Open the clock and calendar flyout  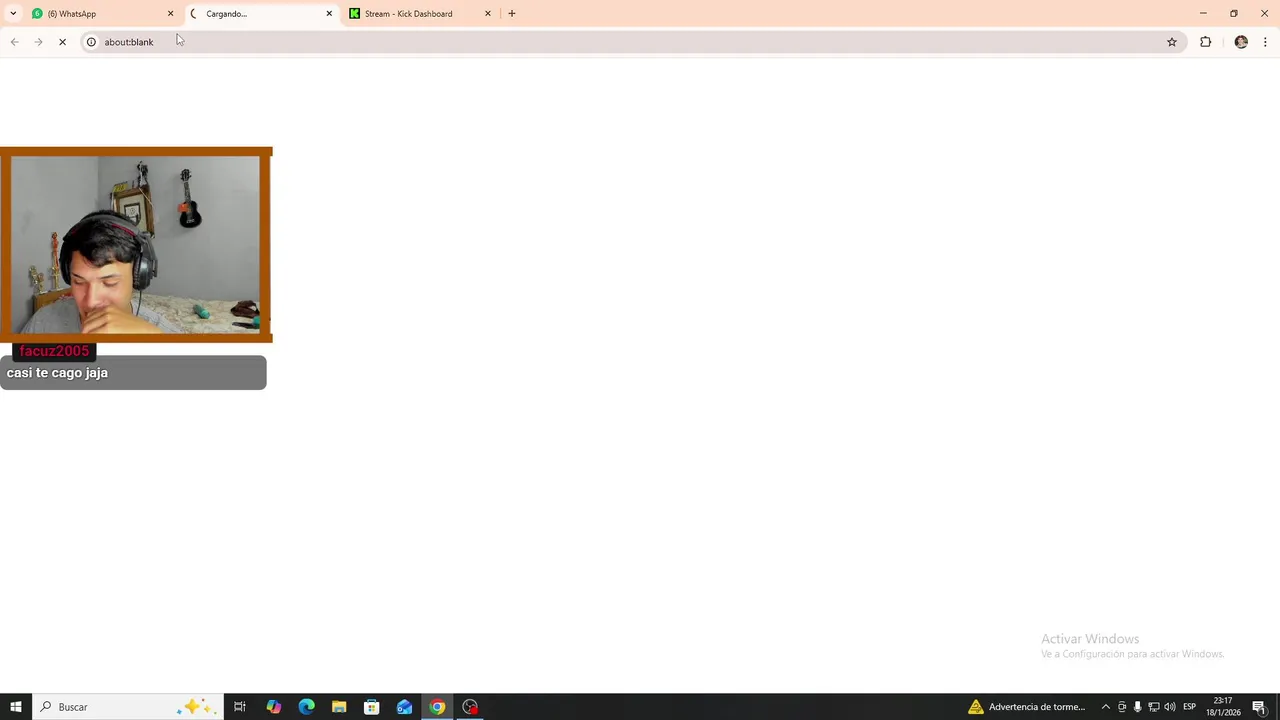[1223, 707]
